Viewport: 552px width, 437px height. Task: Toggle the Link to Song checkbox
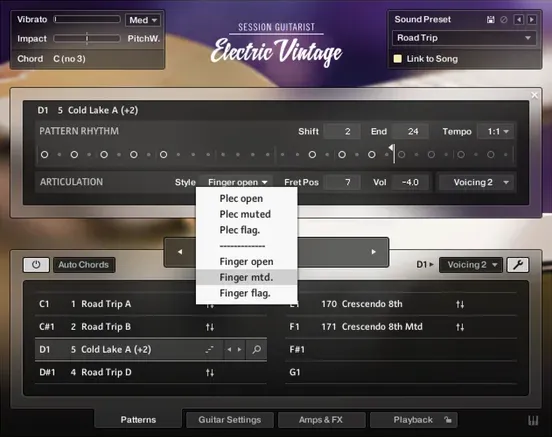[x=397, y=59]
